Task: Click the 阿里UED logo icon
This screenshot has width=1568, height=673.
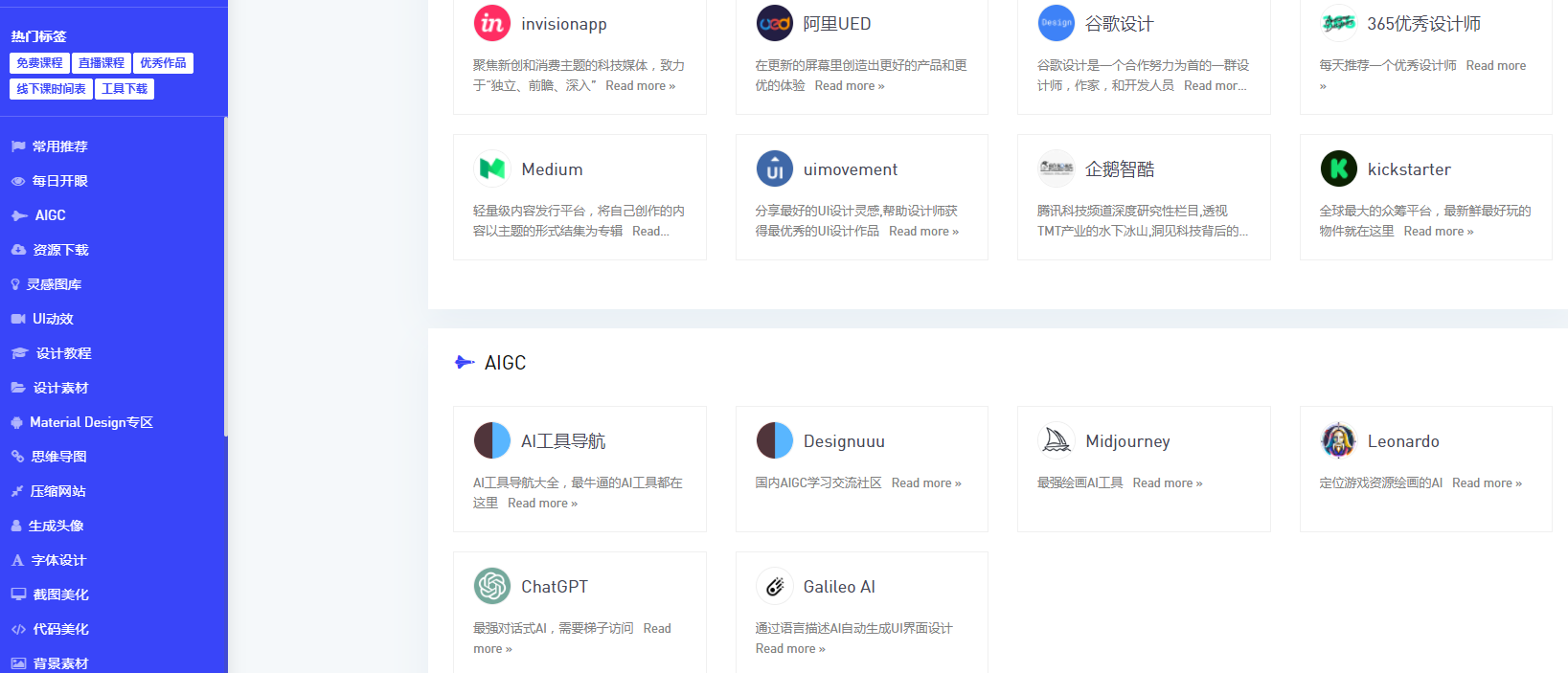Action: [x=774, y=23]
